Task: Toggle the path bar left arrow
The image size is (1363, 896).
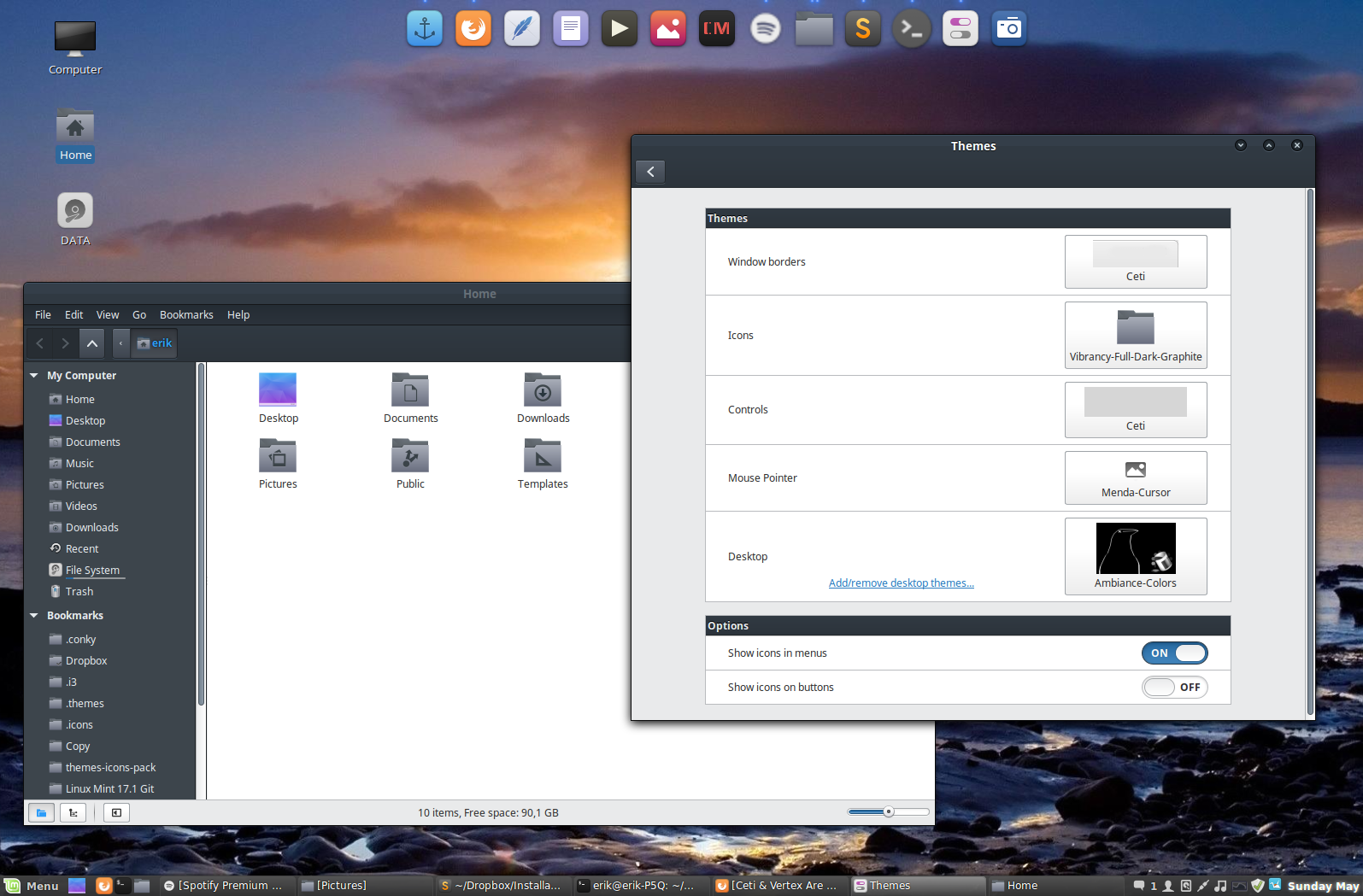Action: pos(120,343)
